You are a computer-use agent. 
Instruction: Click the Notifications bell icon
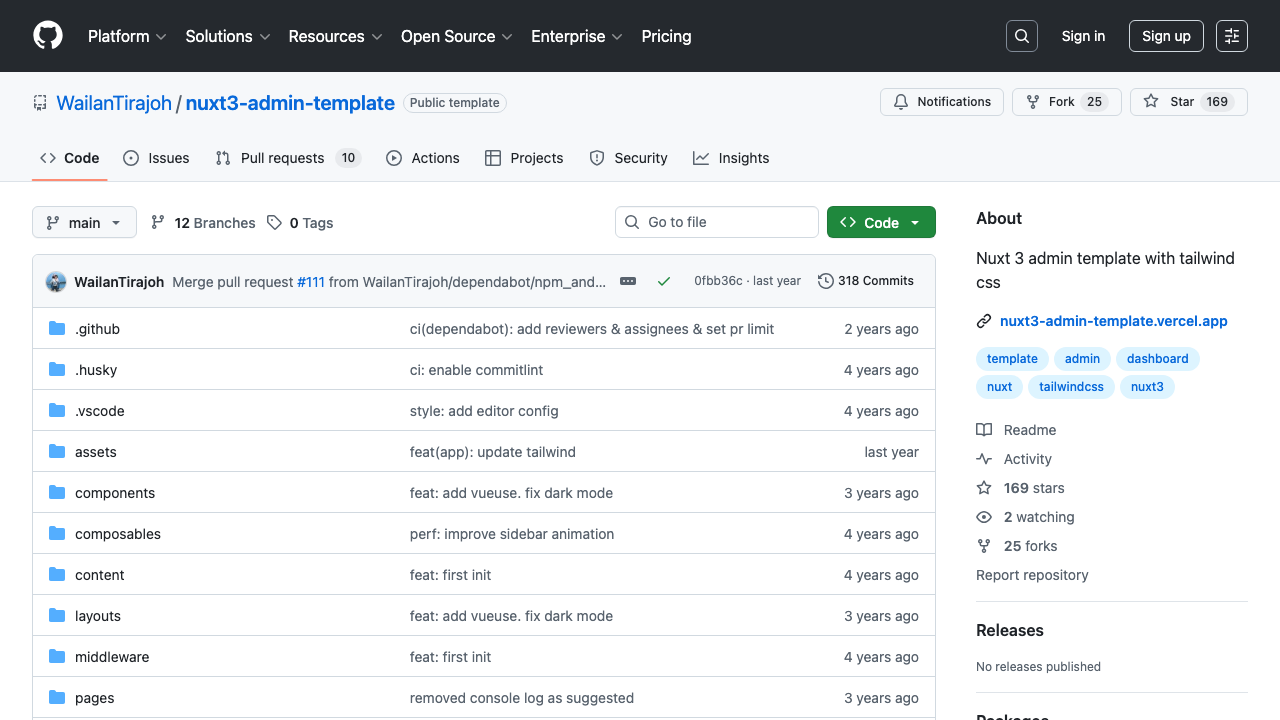pyautogui.click(x=900, y=101)
